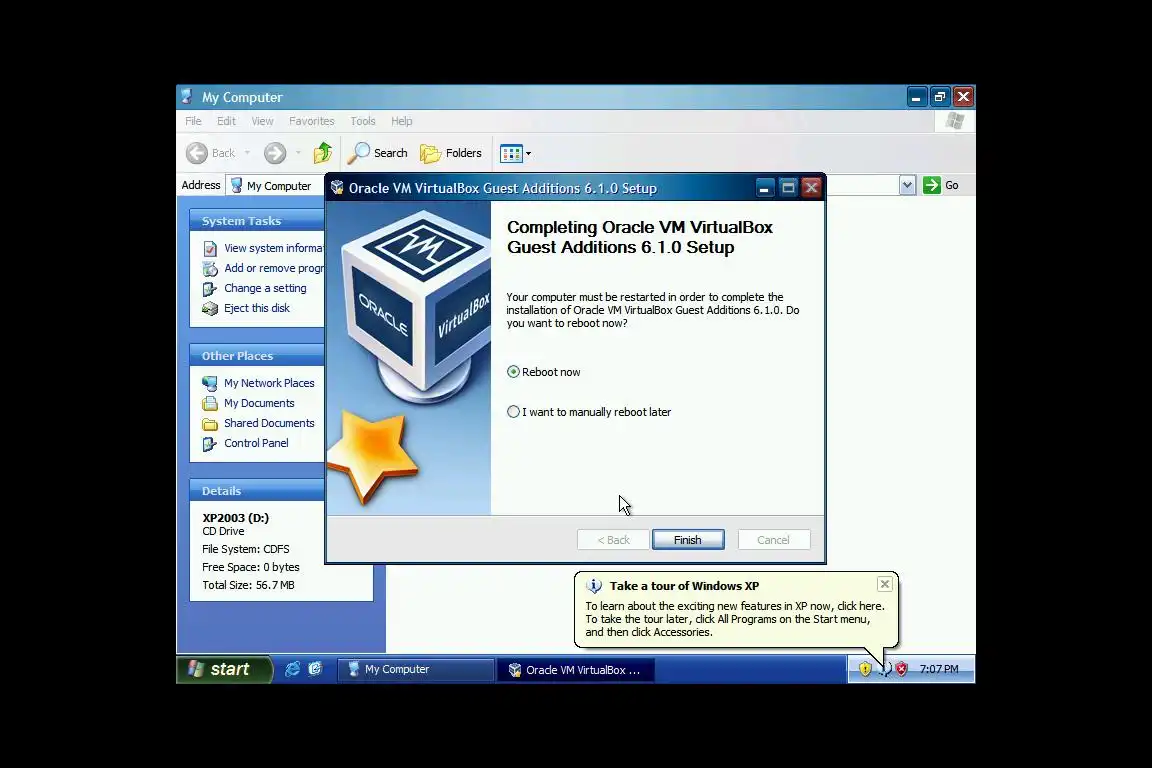Open the Forward history dropdown arrow
This screenshot has height=768, width=1152.
point(298,153)
